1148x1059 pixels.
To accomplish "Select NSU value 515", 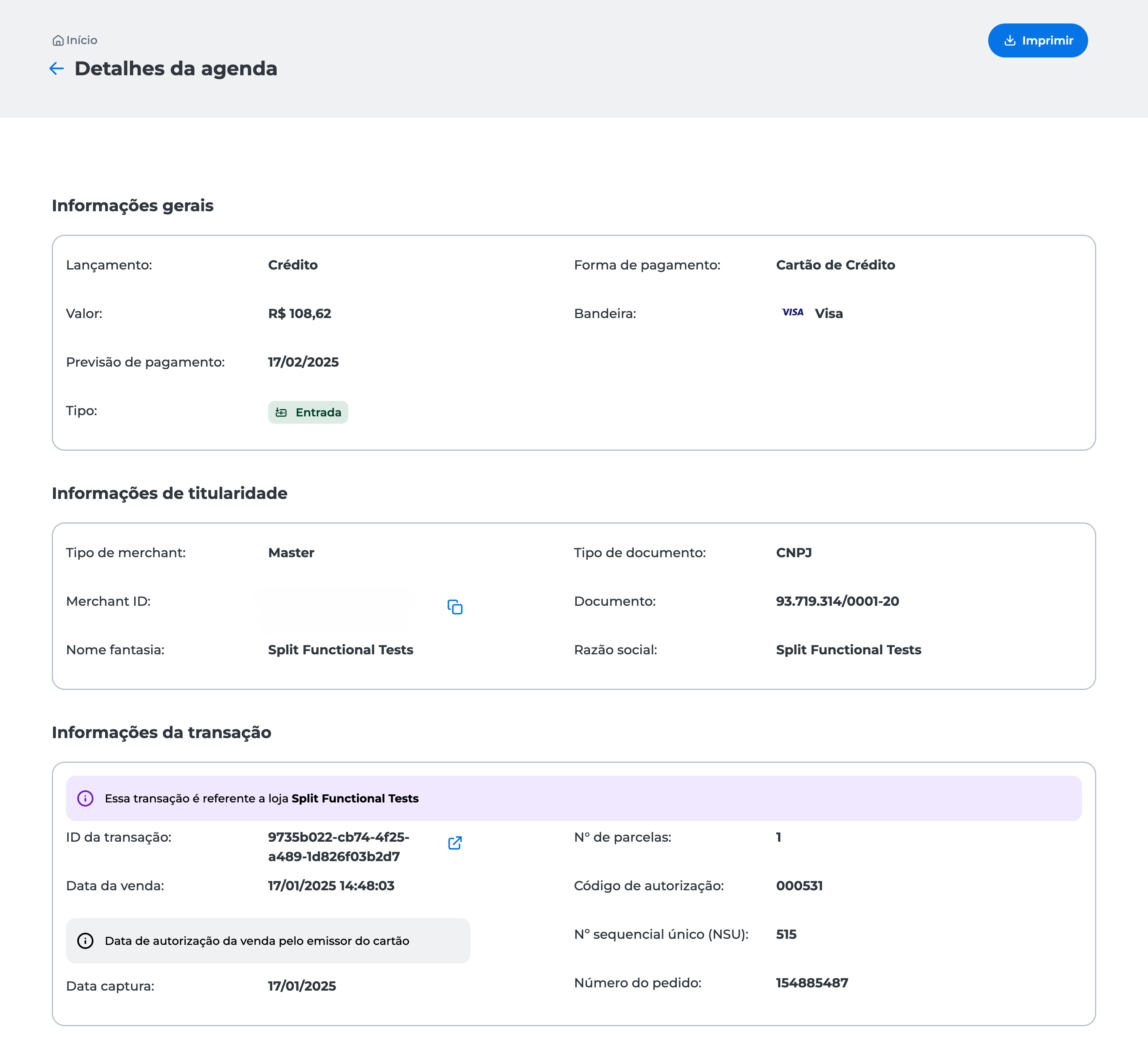I will 786,935.
